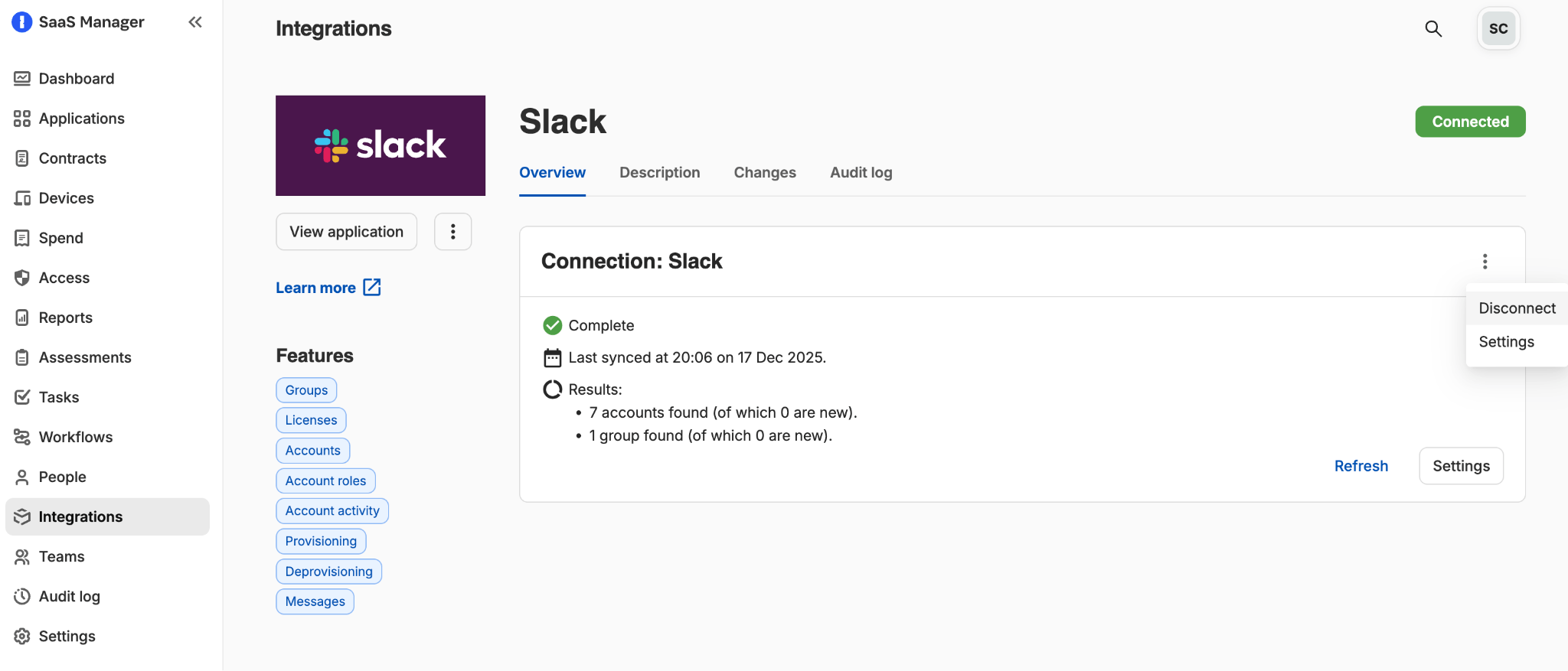Open Contracts via its document icon
Viewport: 1568px width, 671px height.
click(22, 158)
